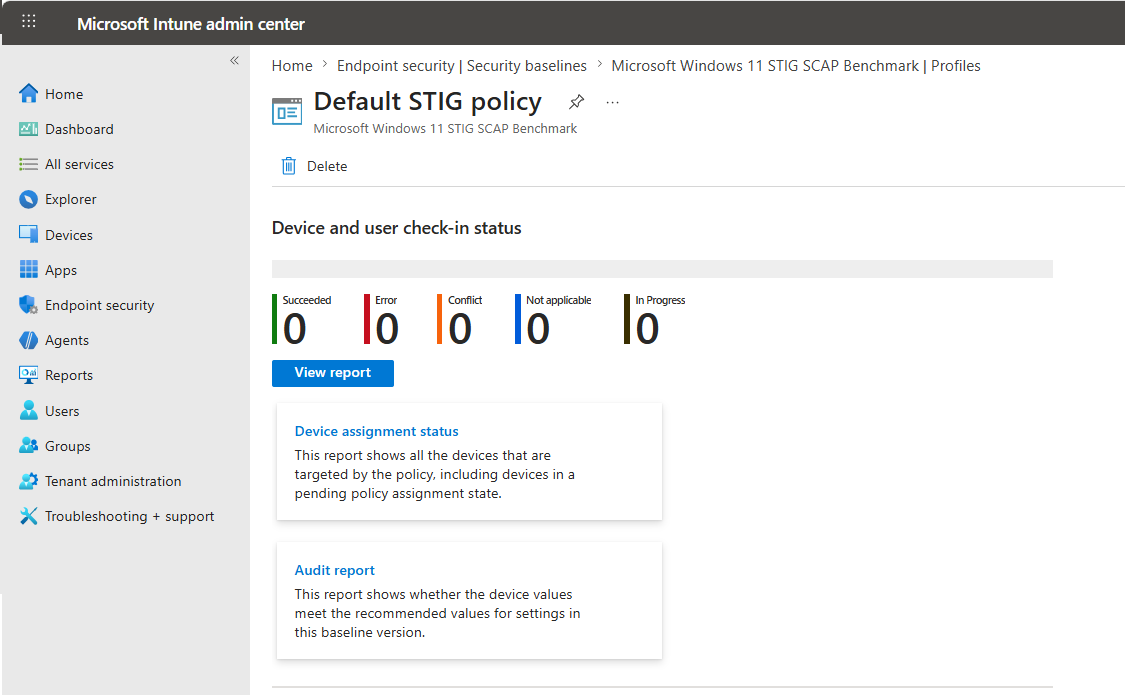Click the View report button
Screen dimensions: 1125x695
[x=333, y=373]
